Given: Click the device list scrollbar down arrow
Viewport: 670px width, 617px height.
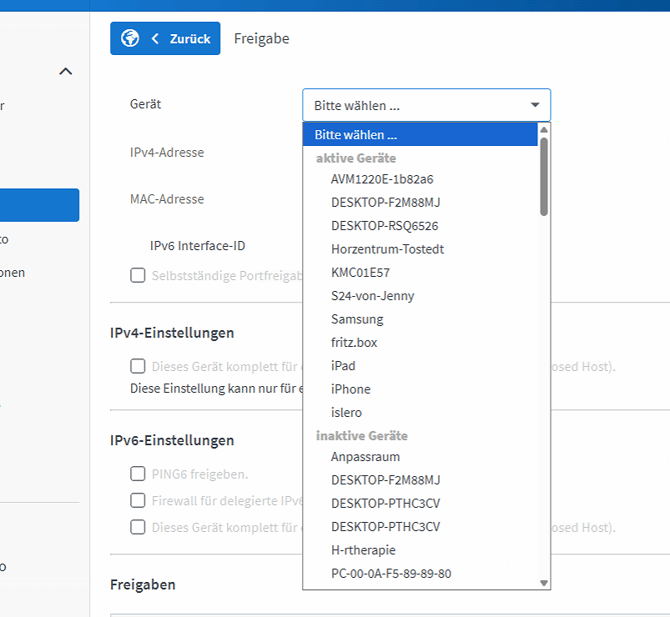Looking at the screenshot, I should (x=544, y=582).
